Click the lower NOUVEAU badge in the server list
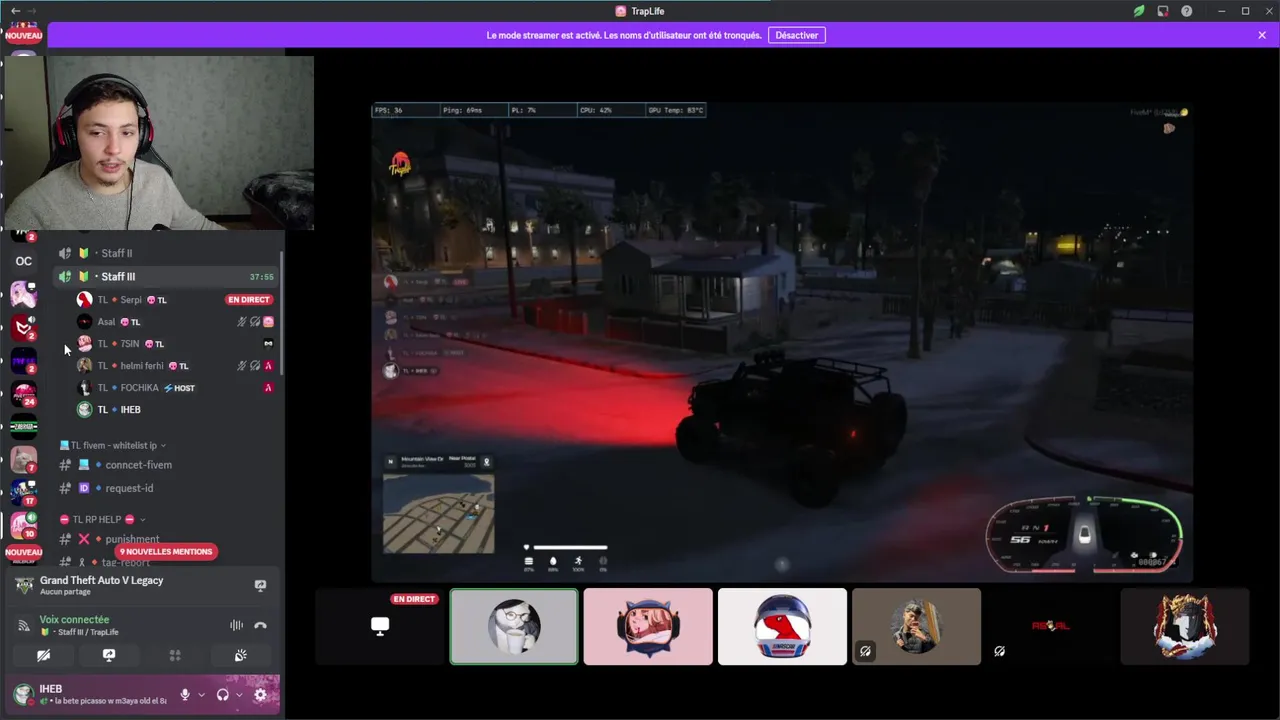 point(23,552)
